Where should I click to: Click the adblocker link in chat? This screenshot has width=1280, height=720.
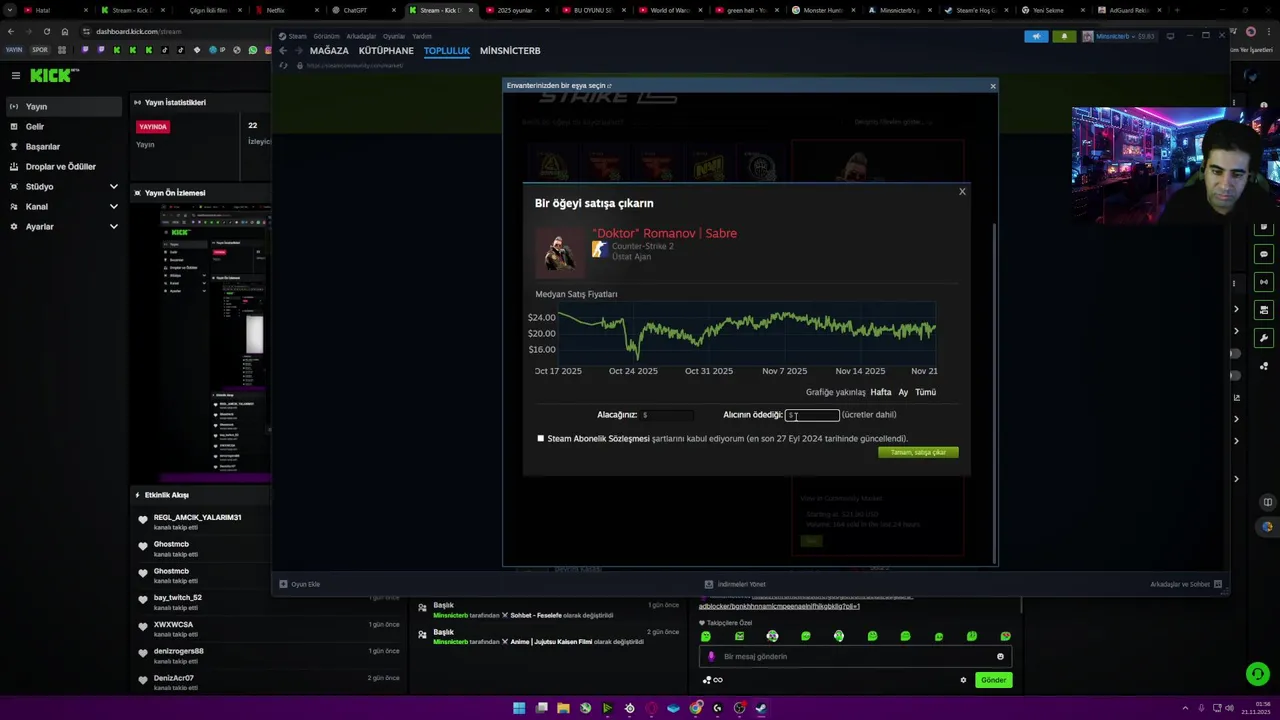[779, 606]
